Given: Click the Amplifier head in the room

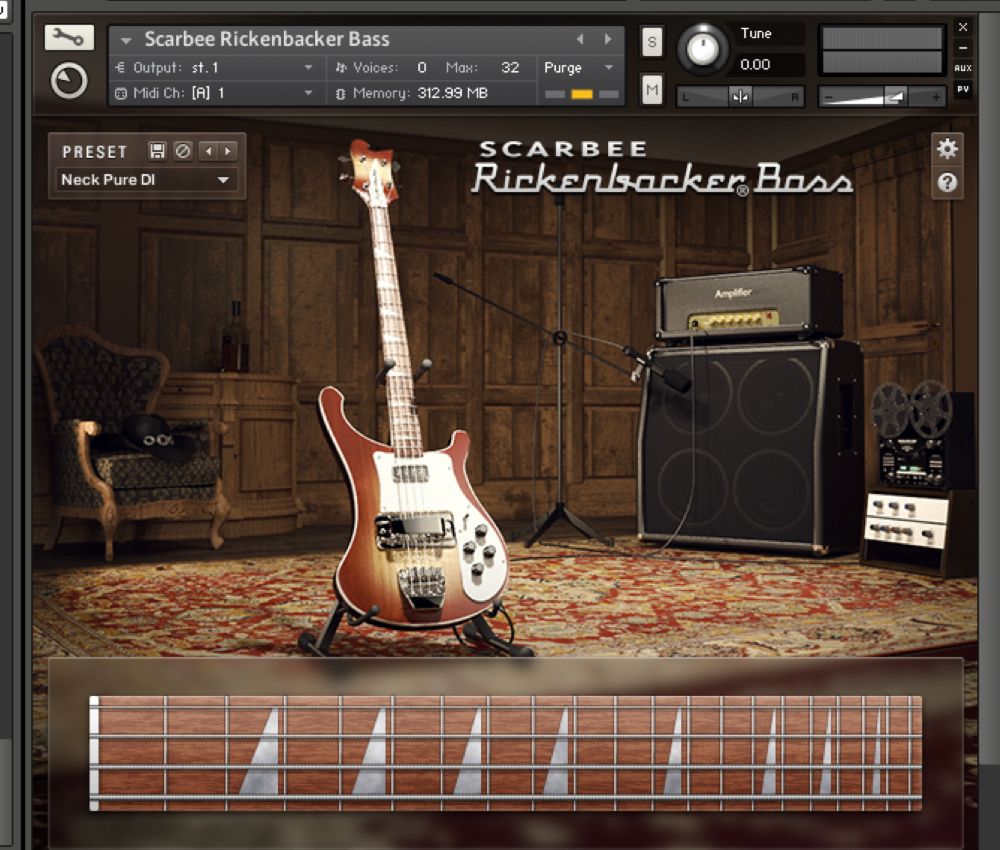Looking at the screenshot, I should click(x=749, y=303).
